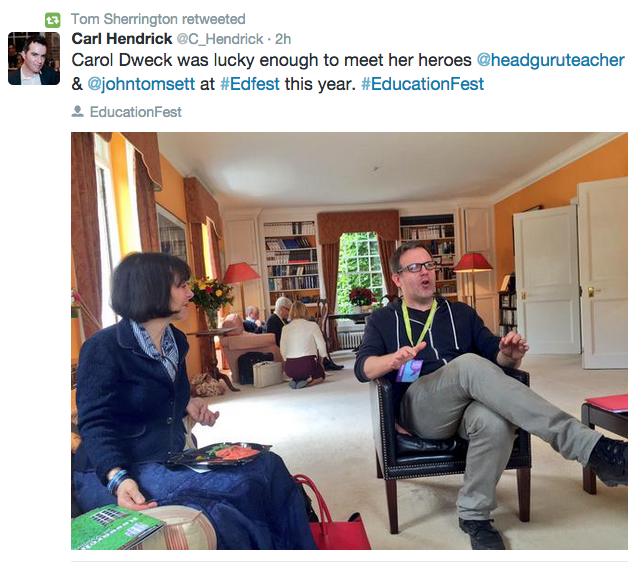639x562 pixels.
Task: Click the red handbag in the photo
Action: (x=334, y=518)
